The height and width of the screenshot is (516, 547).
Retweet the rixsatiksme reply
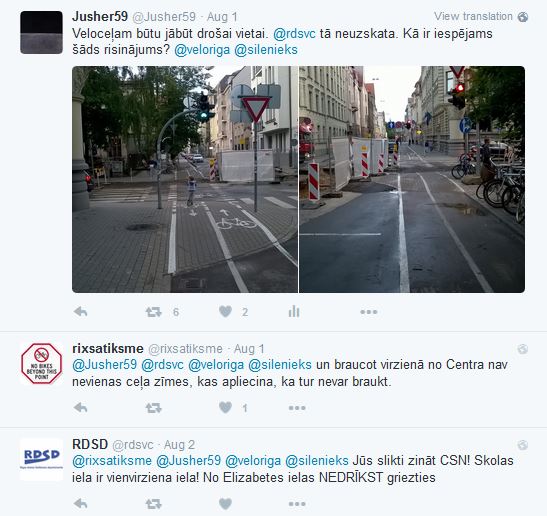tap(153, 407)
